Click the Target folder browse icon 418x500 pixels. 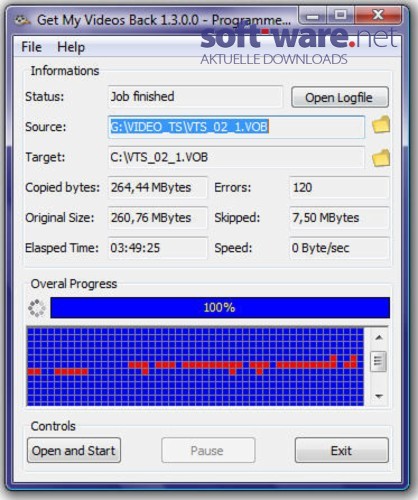click(x=381, y=158)
